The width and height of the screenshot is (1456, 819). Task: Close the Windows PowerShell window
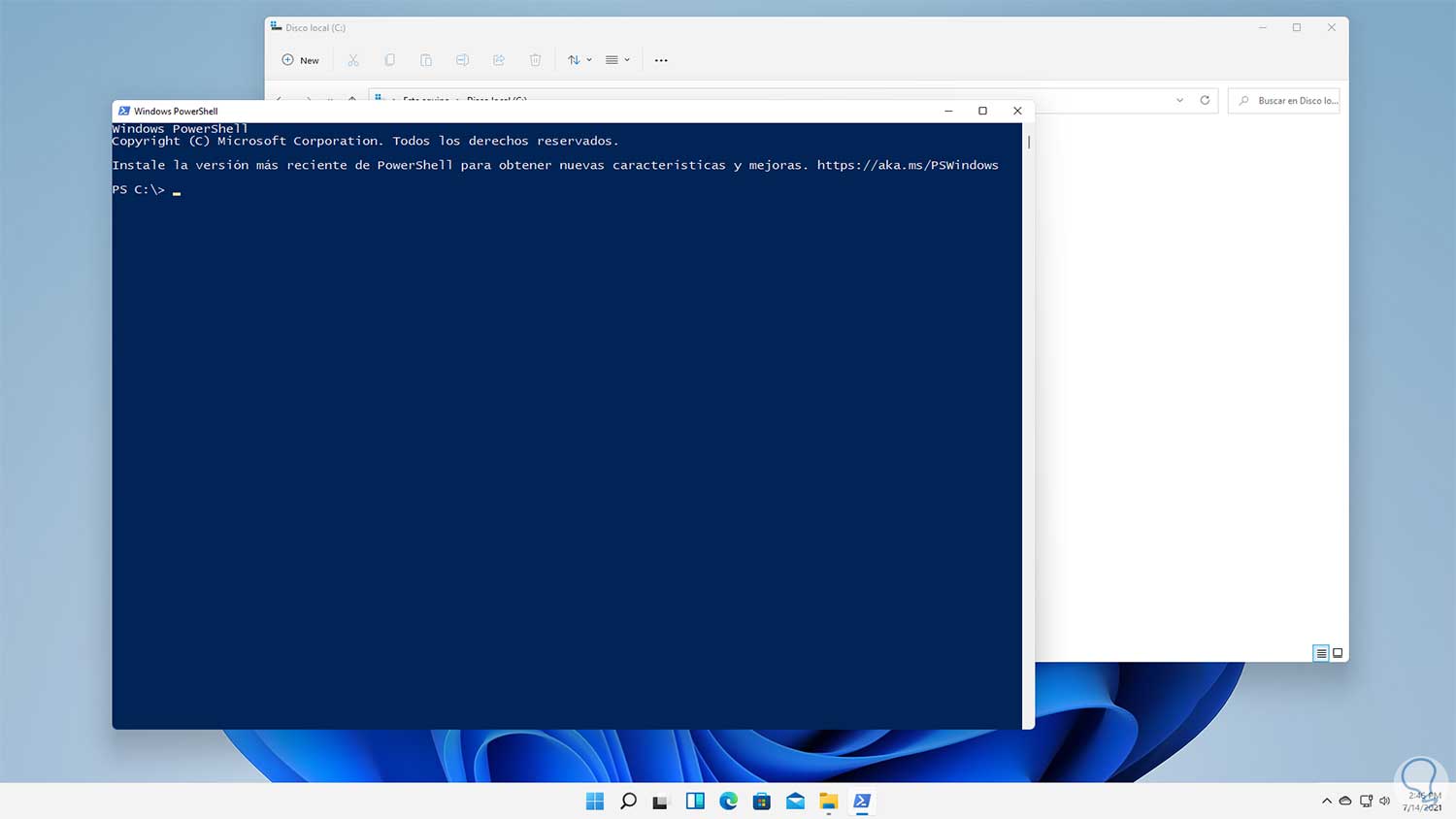coord(1017,111)
